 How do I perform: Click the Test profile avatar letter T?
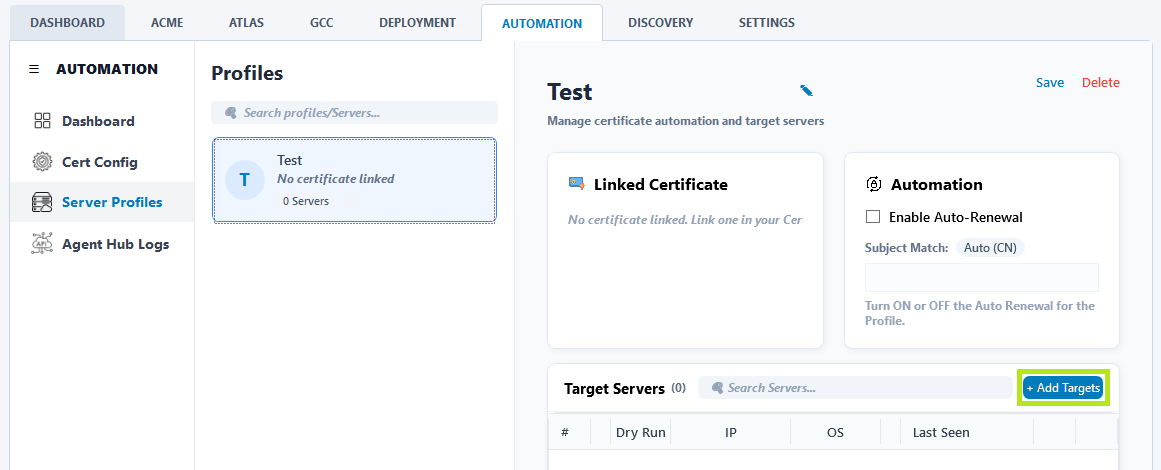tap(245, 180)
